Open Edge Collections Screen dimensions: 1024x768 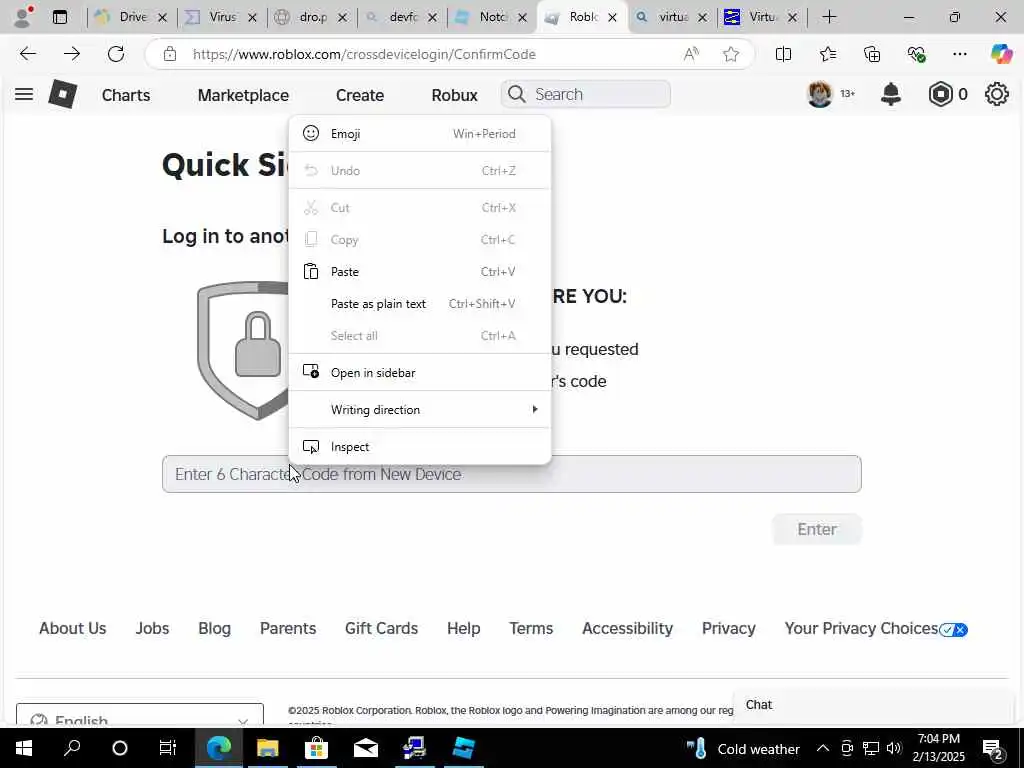pyautogui.click(x=872, y=54)
